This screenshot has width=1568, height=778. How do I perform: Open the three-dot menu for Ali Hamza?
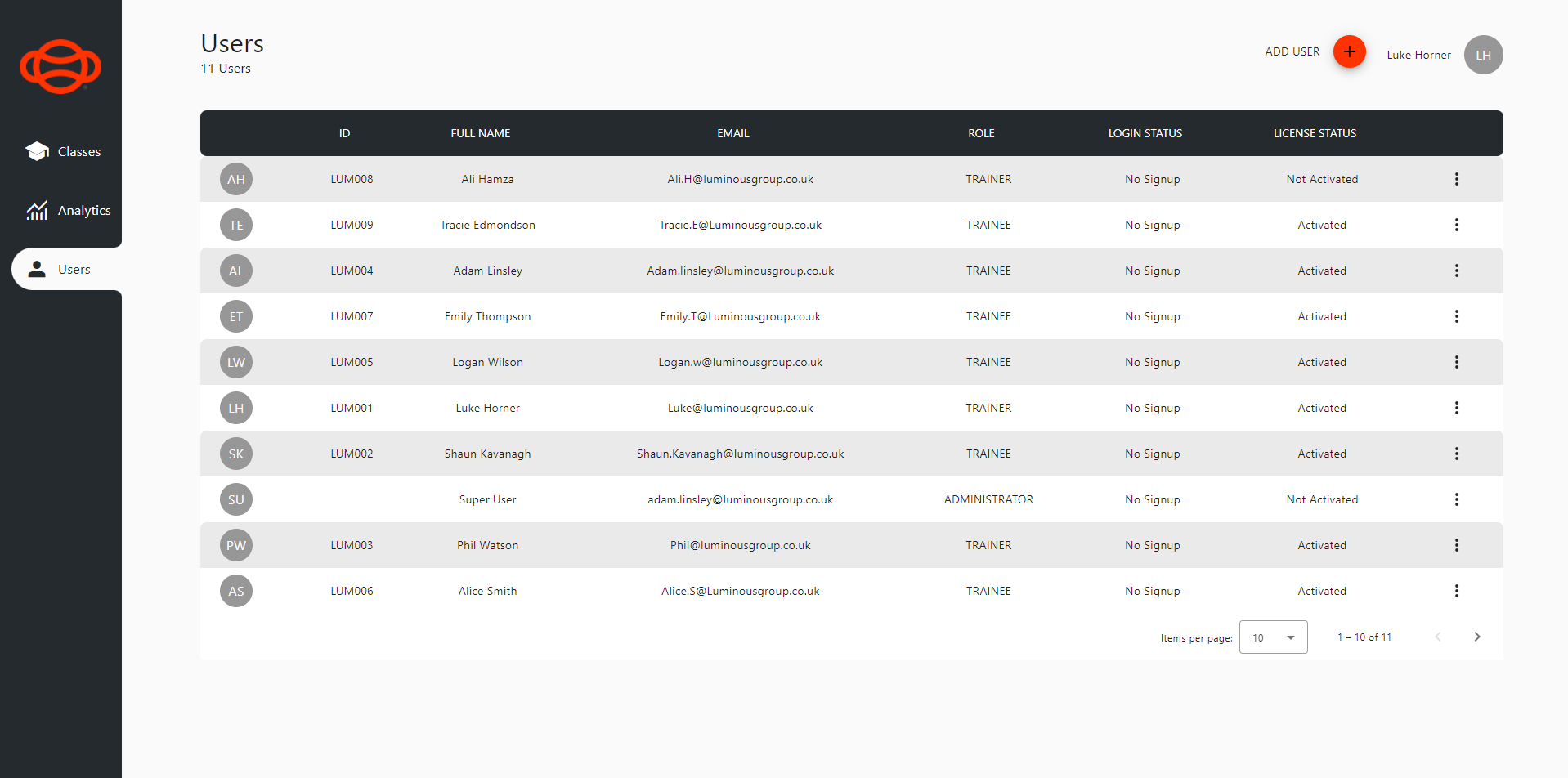point(1456,179)
